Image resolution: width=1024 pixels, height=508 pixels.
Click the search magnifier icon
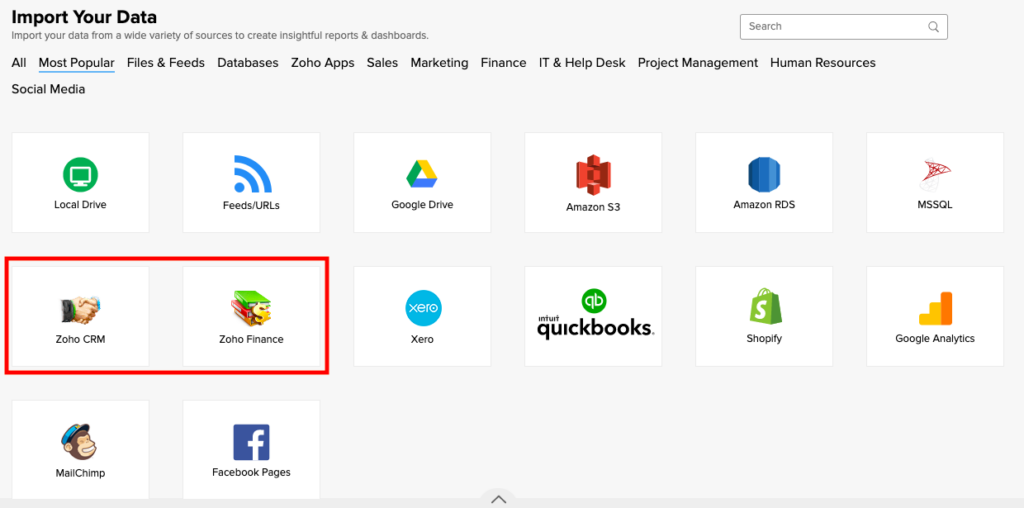[933, 27]
